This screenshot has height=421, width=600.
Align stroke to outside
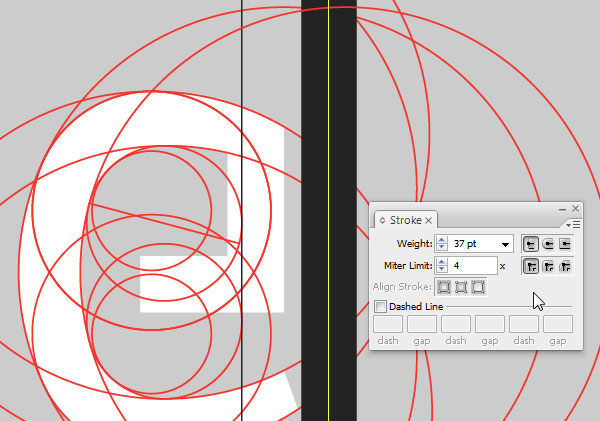[x=478, y=287]
